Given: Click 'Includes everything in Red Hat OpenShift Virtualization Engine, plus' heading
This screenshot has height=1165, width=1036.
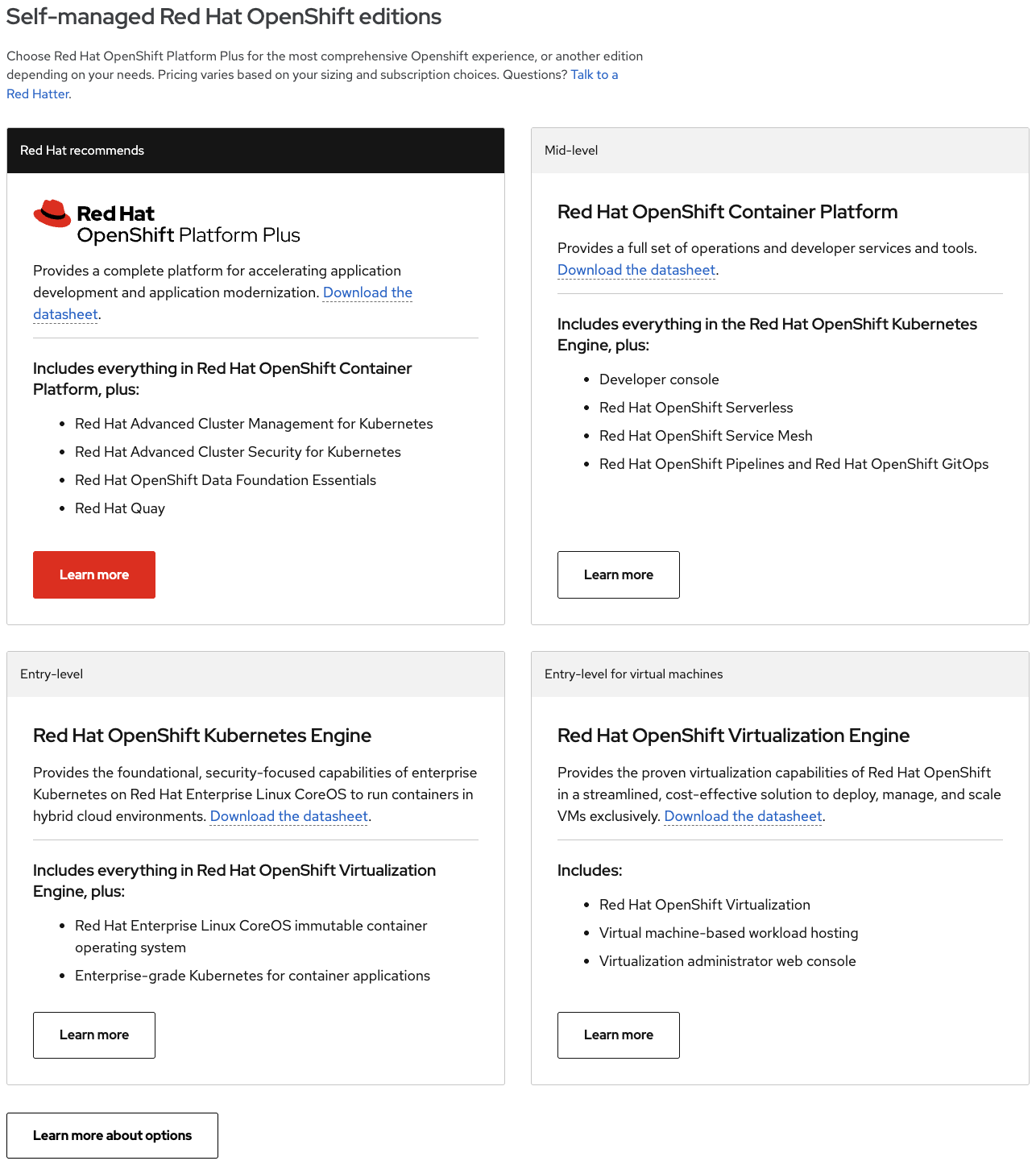Looking at the screenshot, I should [x=234, y=881].
